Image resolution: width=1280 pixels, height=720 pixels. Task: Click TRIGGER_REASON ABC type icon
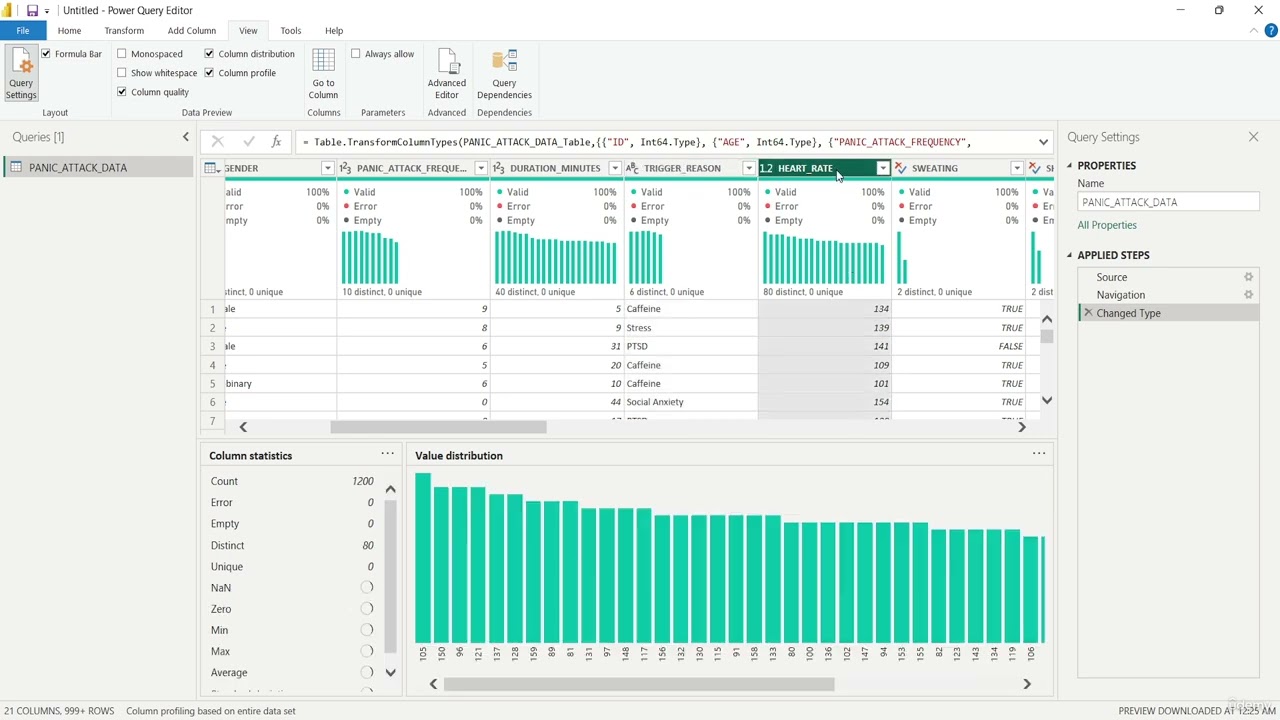point(632,168)
